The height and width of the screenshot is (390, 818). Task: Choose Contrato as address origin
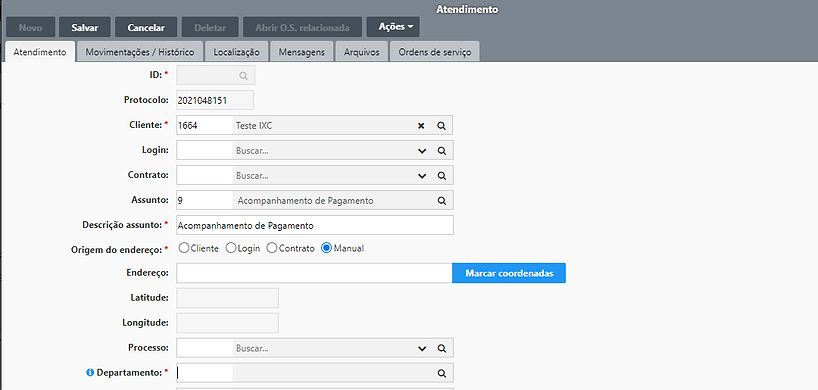coord(271,248)
